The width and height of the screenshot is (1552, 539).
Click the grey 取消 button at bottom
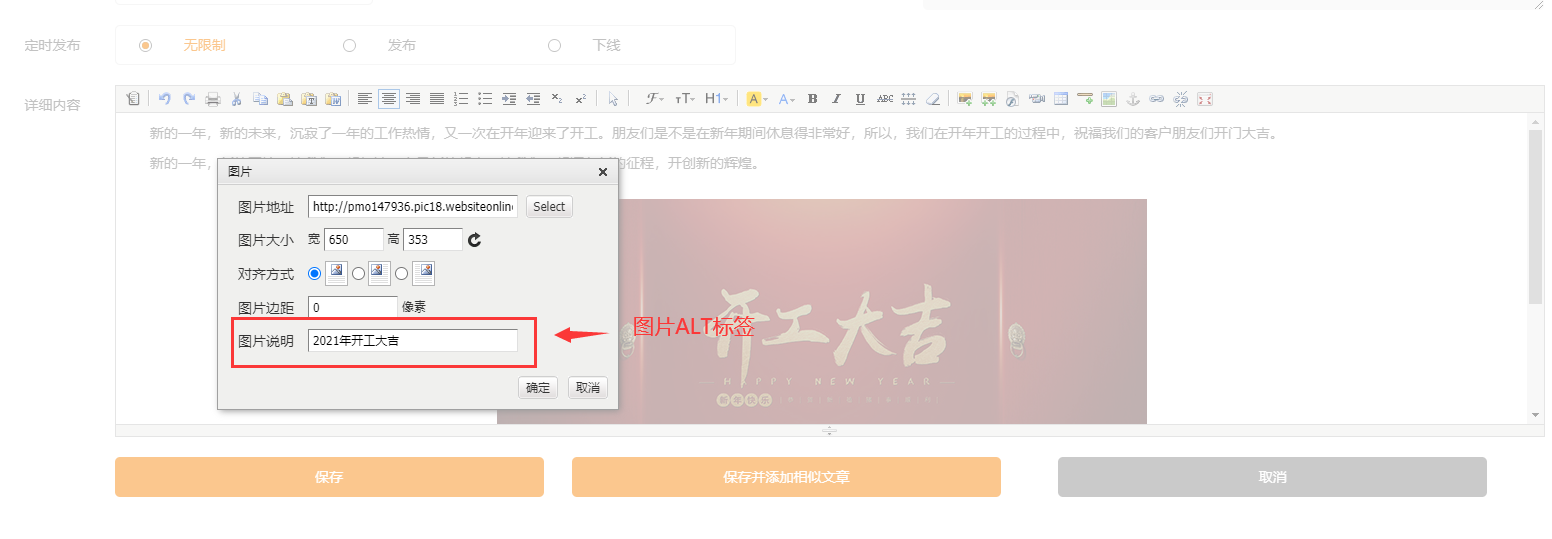[1272, 477]
